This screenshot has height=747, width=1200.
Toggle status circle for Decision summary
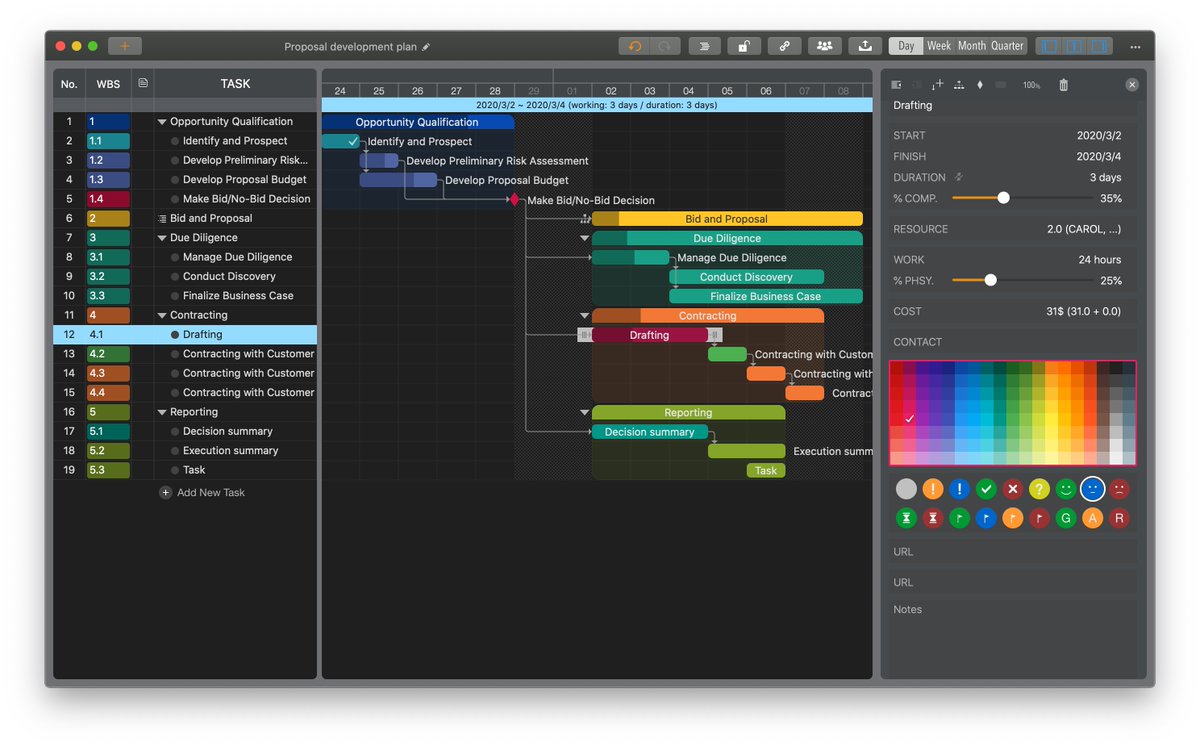[x=175, y=431]
